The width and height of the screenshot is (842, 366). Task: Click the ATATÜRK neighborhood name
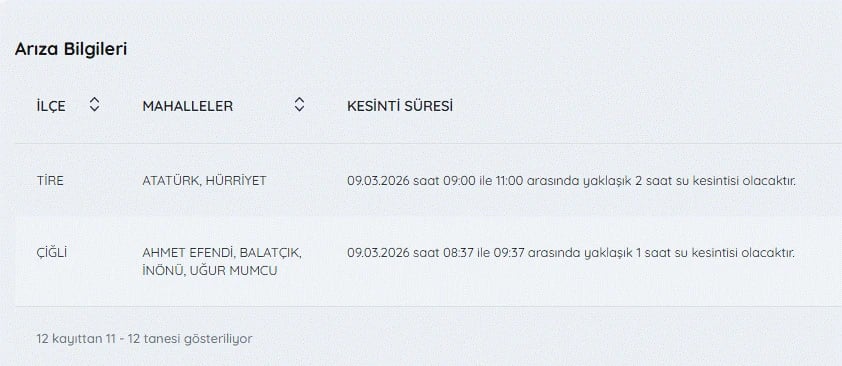171,181
